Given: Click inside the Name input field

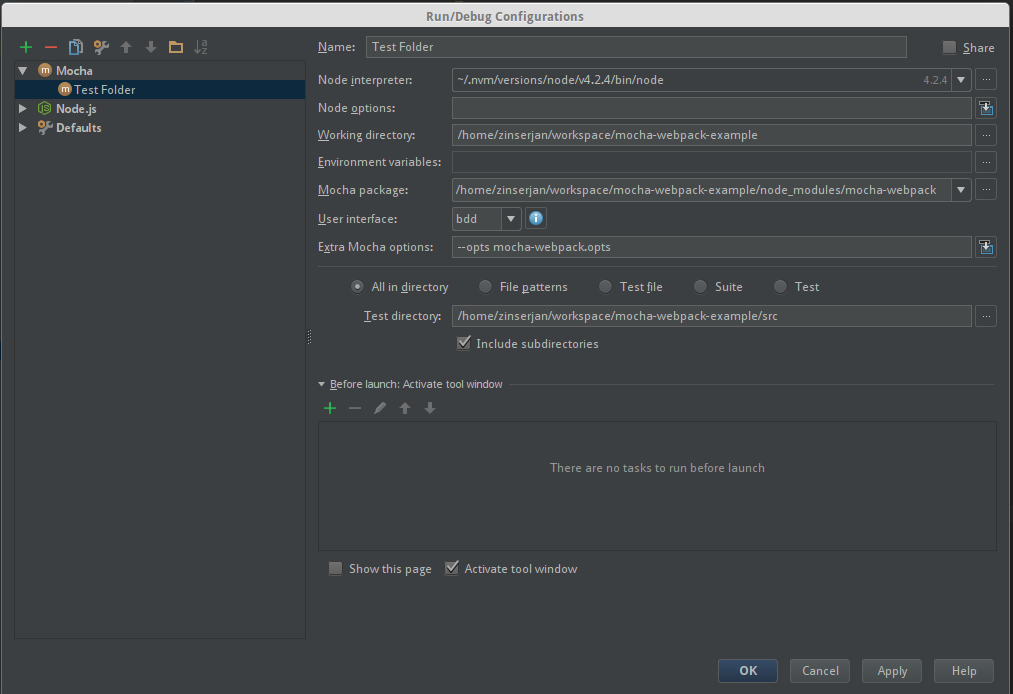Looking at the screenshot, I should 636,46.
